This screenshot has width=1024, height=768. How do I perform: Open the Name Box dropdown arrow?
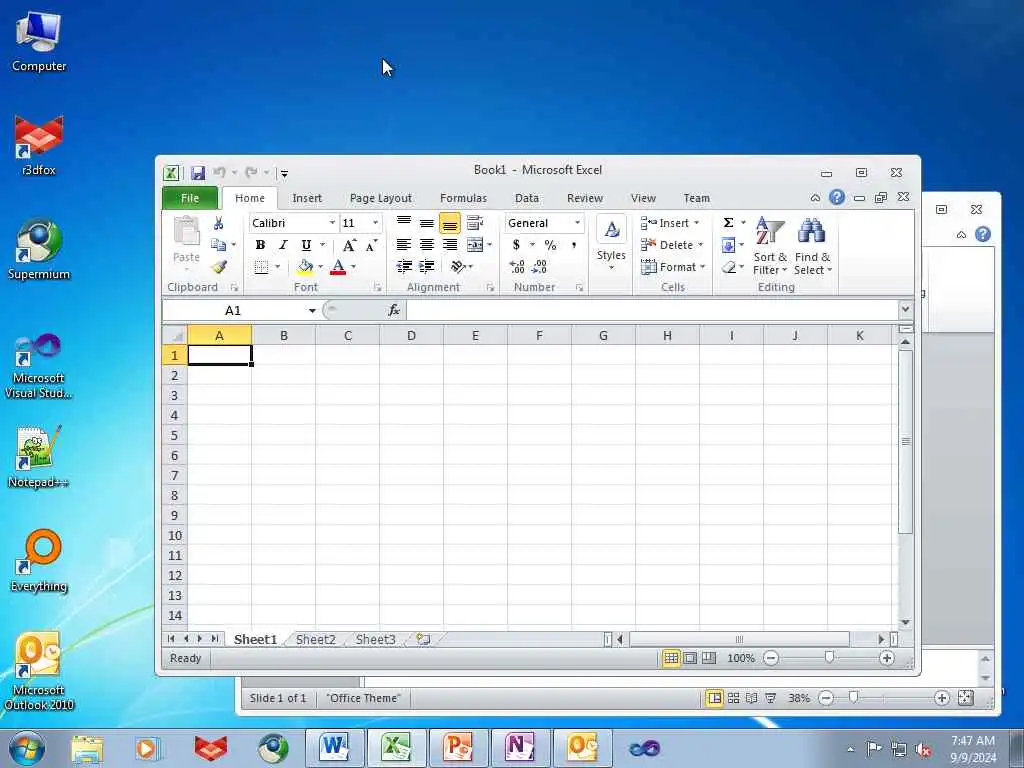tap(312, 310)
